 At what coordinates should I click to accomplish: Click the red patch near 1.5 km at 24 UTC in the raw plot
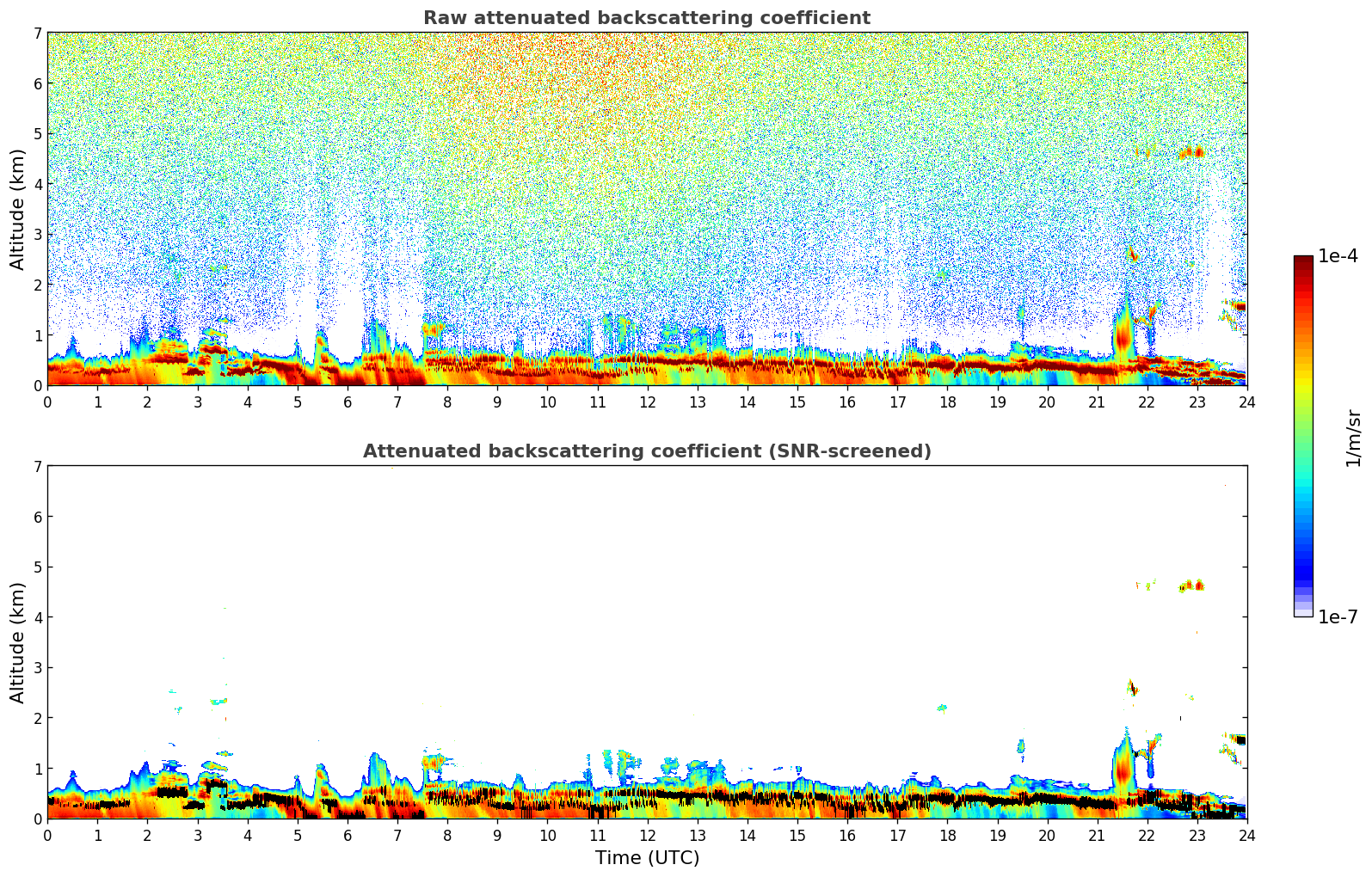1240,307
